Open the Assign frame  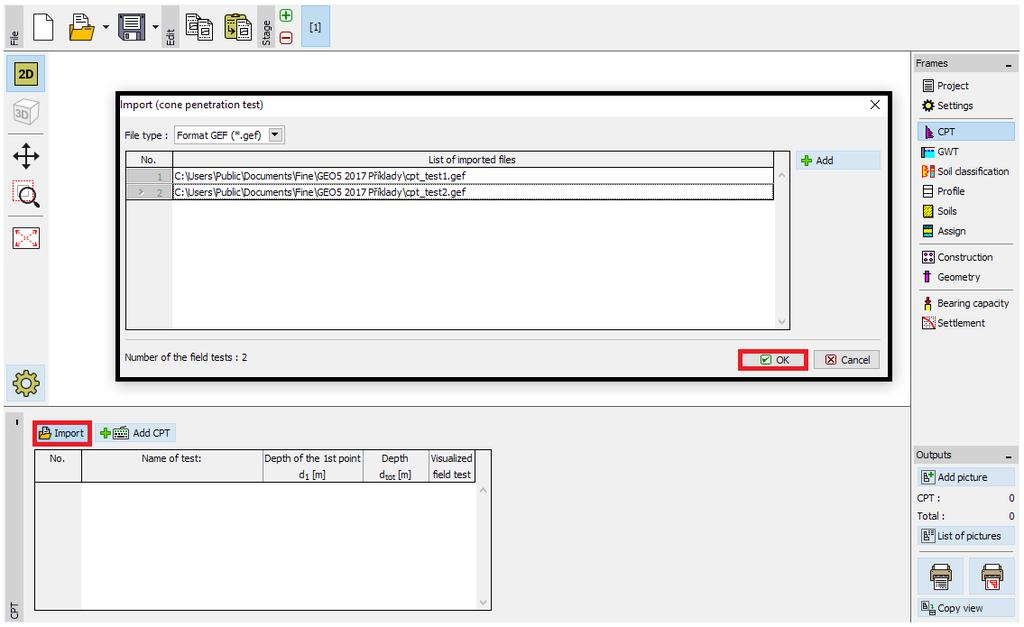967,231
